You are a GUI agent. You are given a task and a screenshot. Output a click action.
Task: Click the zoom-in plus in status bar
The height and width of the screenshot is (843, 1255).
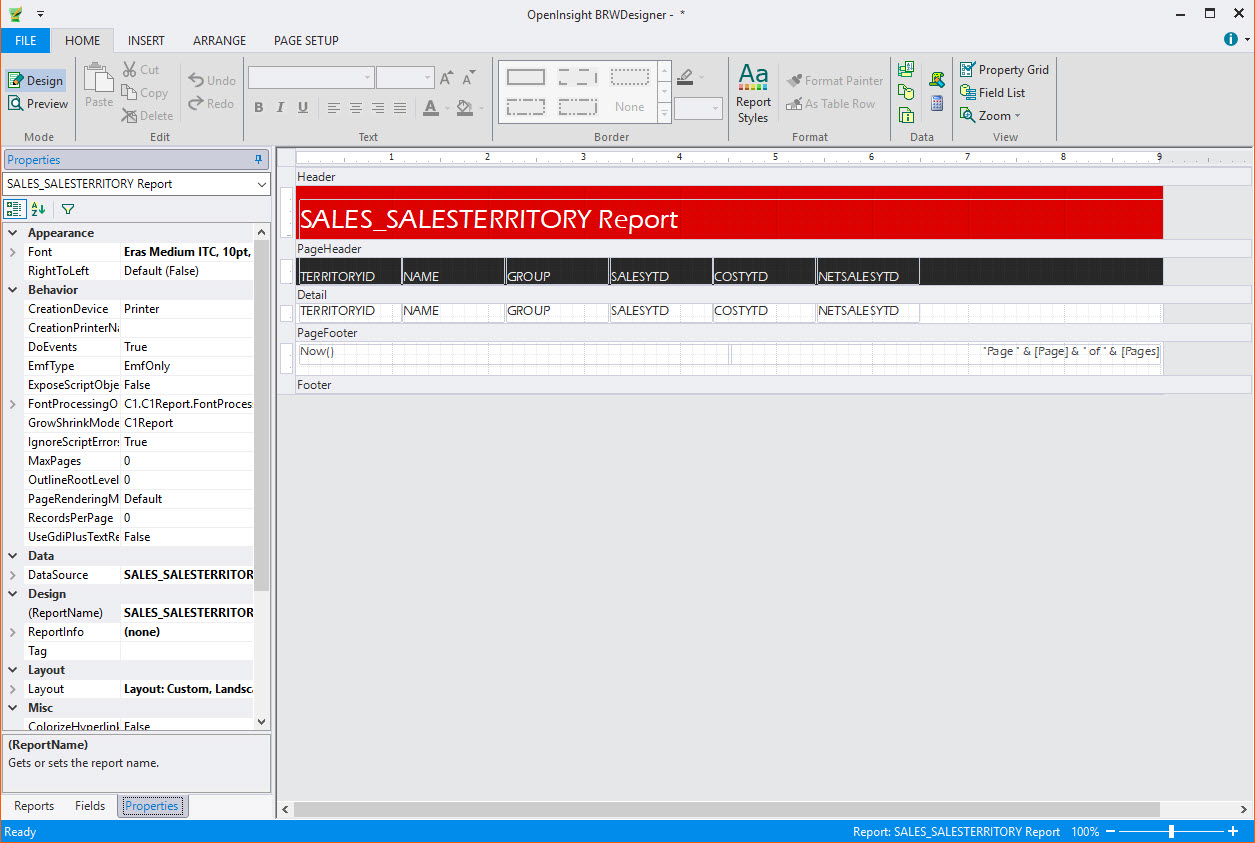coord(1233,832)
